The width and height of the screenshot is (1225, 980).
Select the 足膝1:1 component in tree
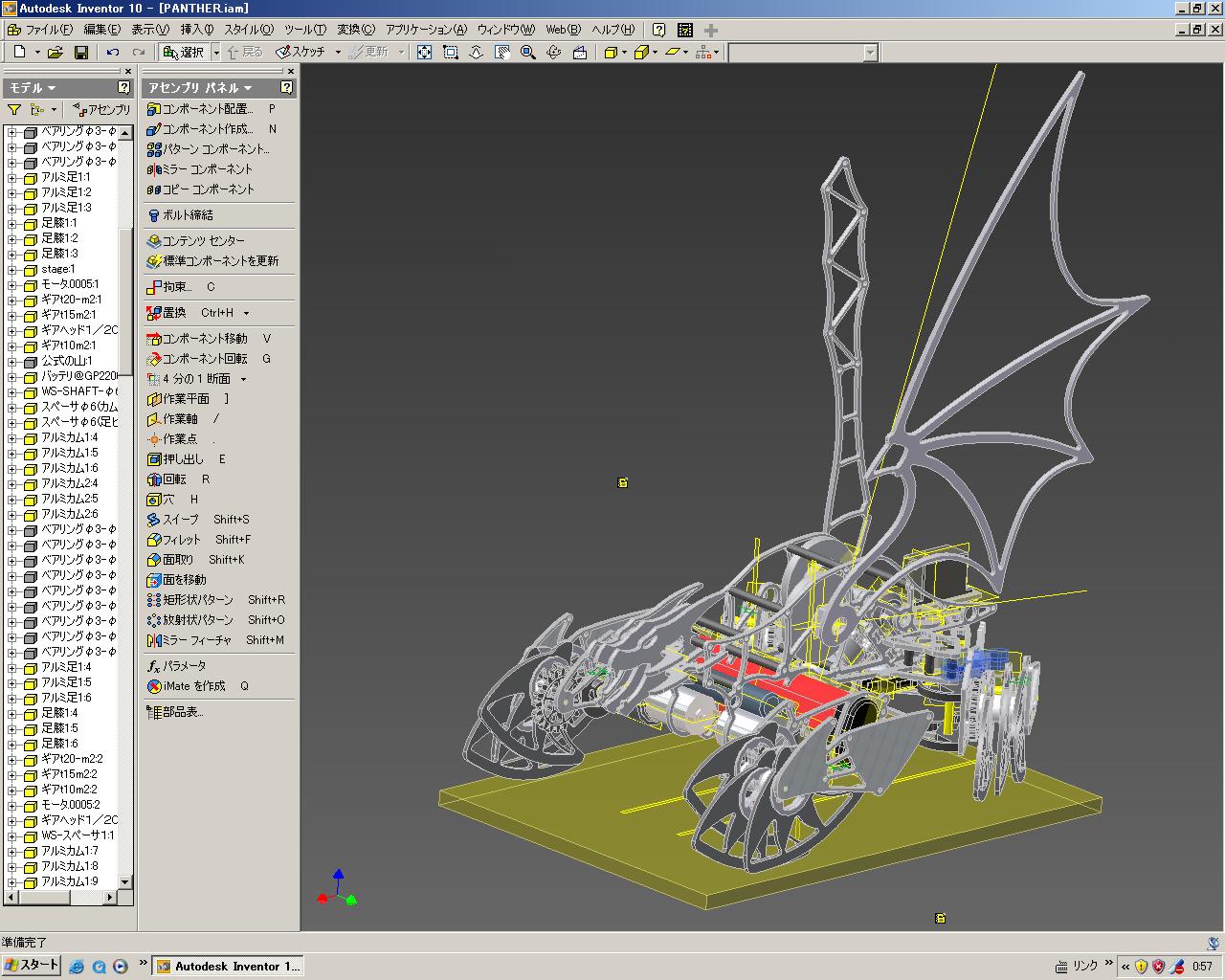[x=58, y=223]
